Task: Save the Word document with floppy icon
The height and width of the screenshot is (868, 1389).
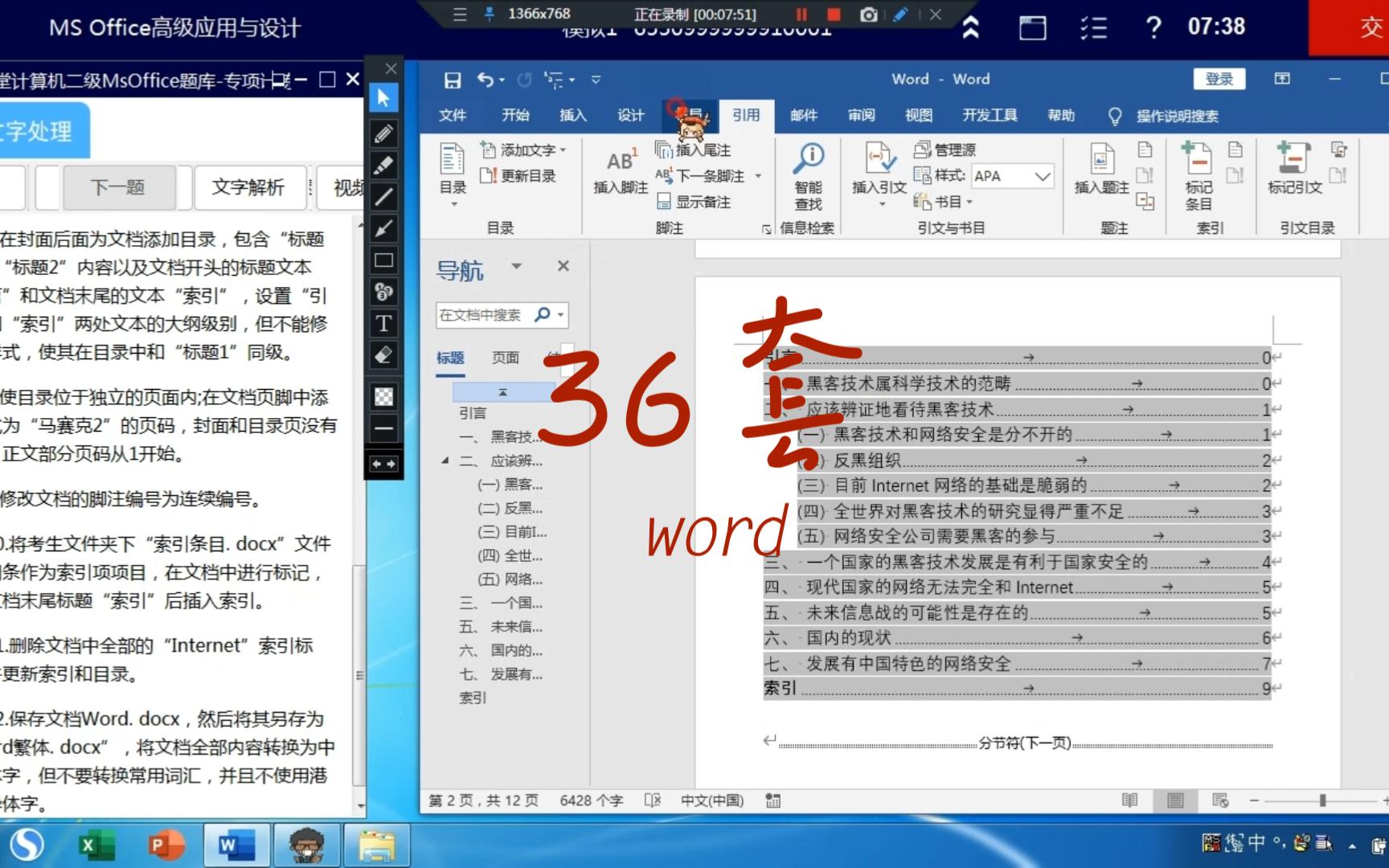Action: click(453, 80)
